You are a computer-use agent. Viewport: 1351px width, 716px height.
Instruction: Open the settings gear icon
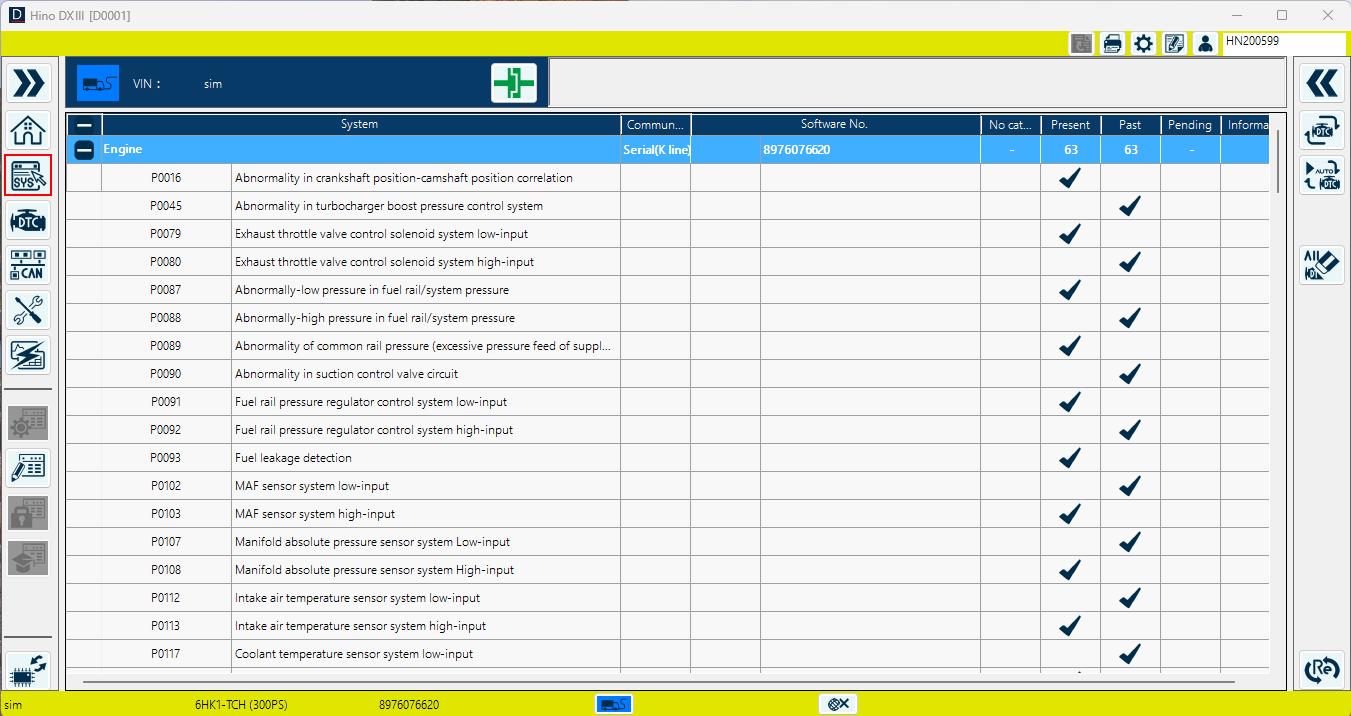point(1143,43)
